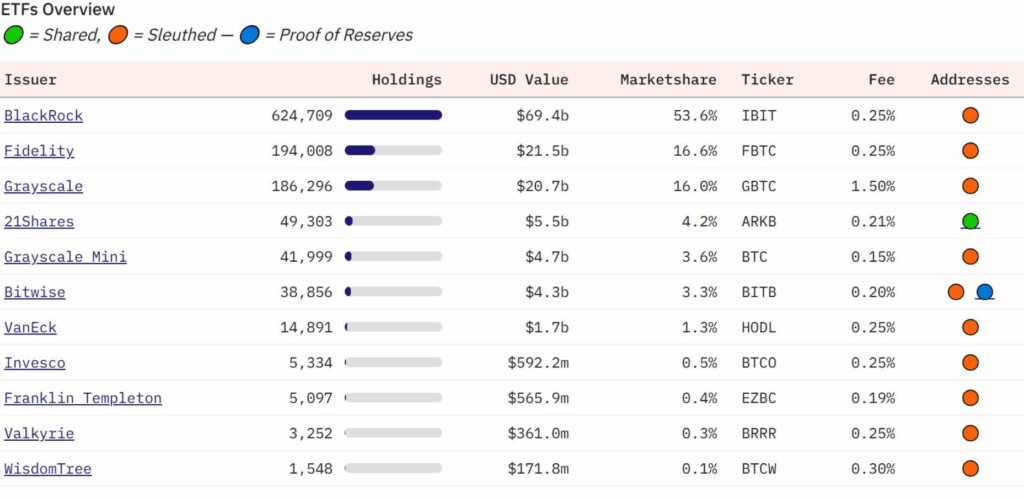The height and width of the screenshot is (498, 1024).
Task: Click the Holdings column header
Action: coord(407,80)
